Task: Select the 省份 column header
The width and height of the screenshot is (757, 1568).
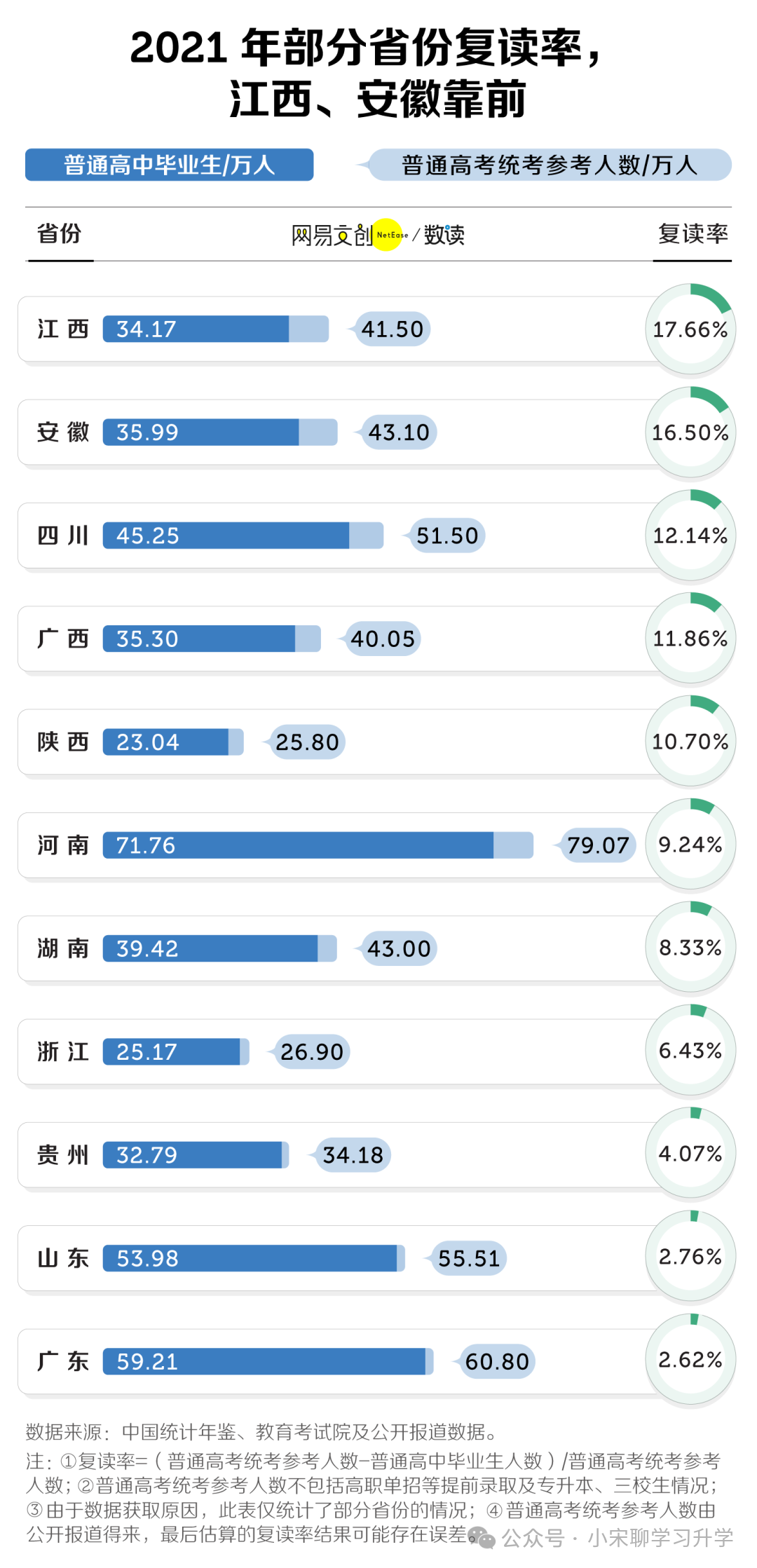Action: [60, 233]
